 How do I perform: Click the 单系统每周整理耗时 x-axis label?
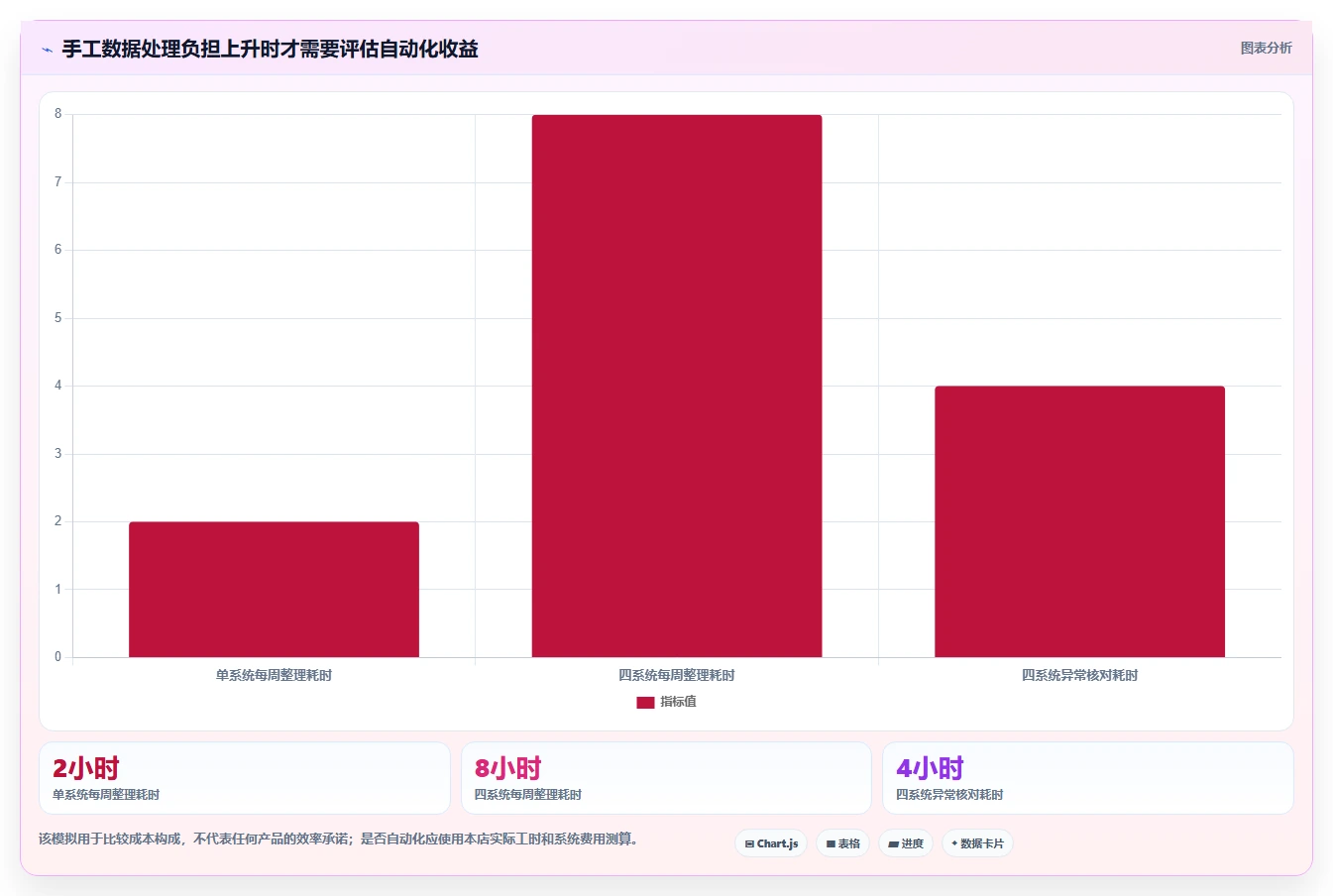pyautogui.click(x=274, y=675)
